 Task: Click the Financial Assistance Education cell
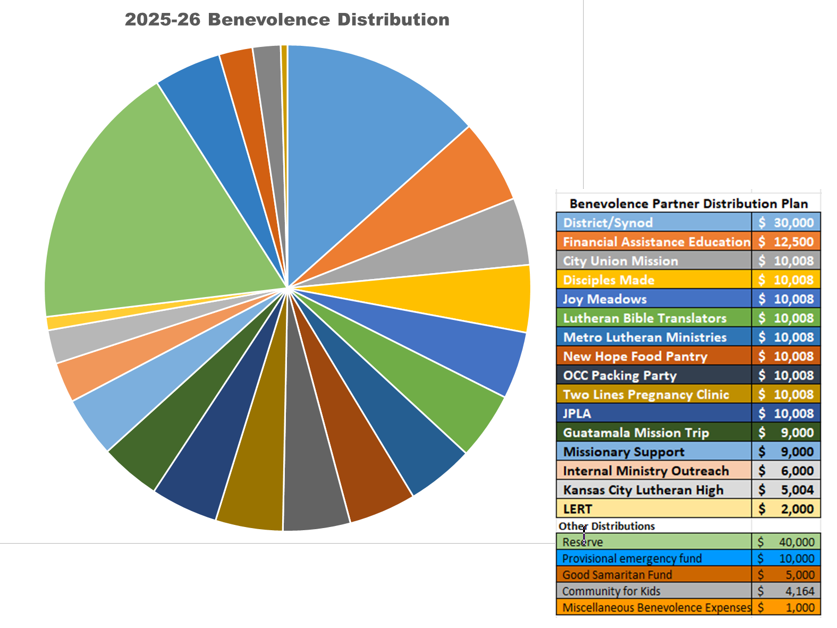pyautogui.click(x=653, y=242)
